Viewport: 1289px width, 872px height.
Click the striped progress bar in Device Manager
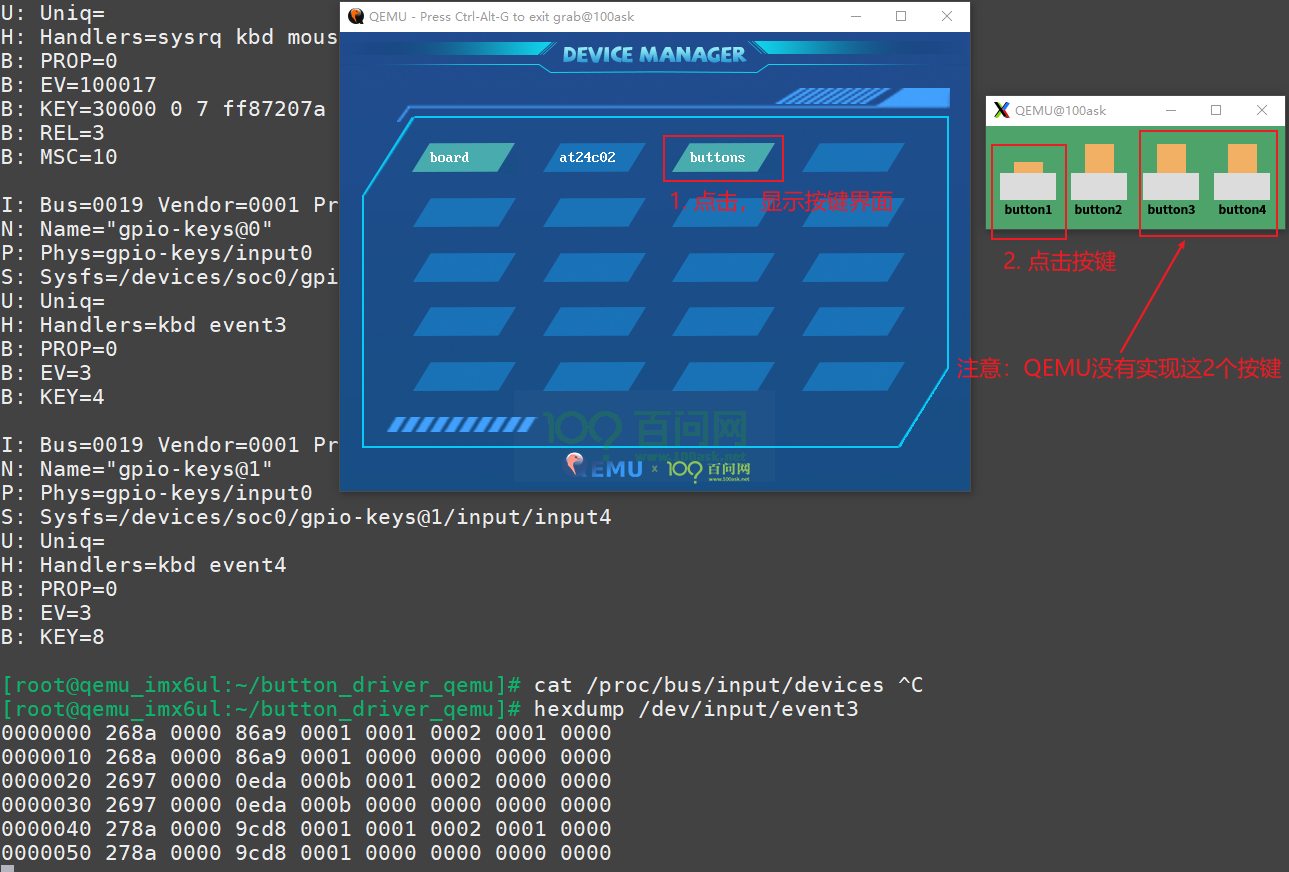click(x=461, y=425)
